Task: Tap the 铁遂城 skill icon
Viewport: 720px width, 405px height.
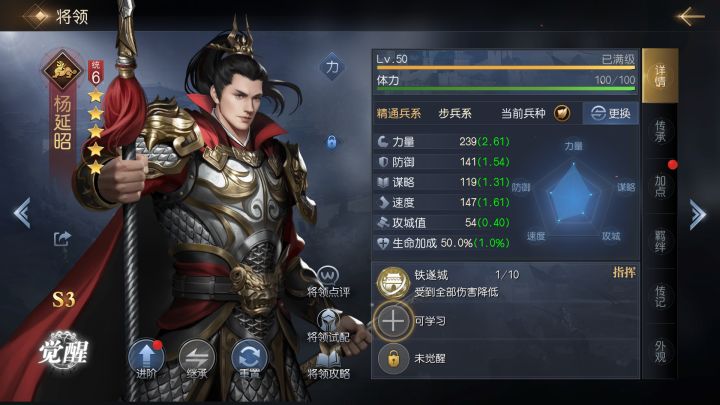Action: coord(393,283)
